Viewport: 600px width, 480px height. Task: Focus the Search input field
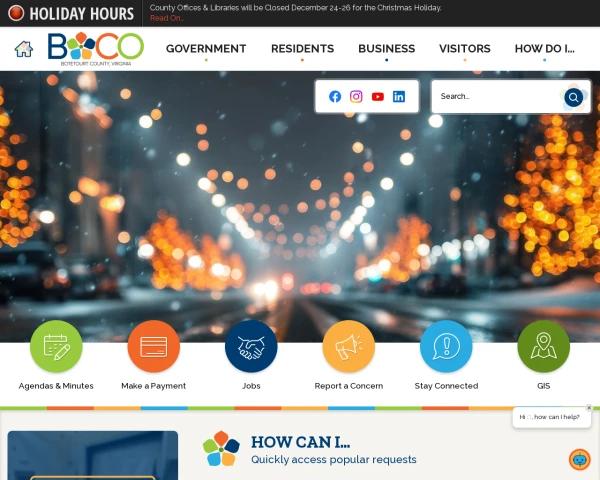click(x=497, y=96)
